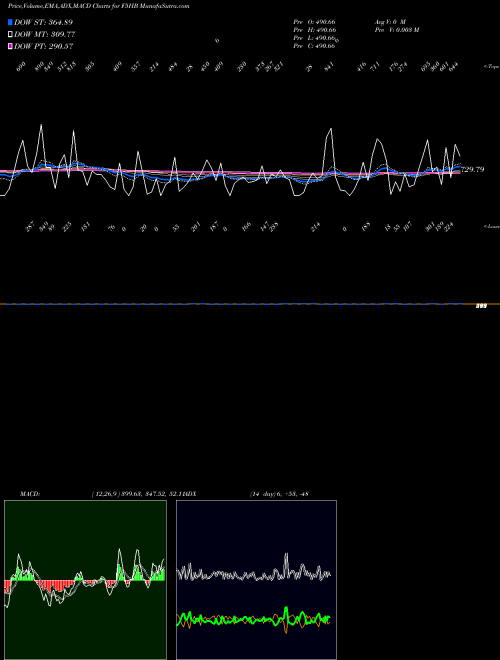The width and height of the screenshot is (500, 660).
Task: Select the 'DOW PT: 290.57' legend text
Action: 44,46
